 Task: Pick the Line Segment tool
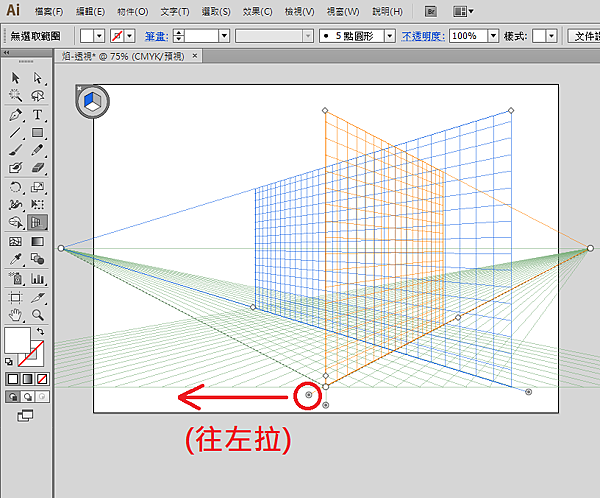(x=15, y=132)
